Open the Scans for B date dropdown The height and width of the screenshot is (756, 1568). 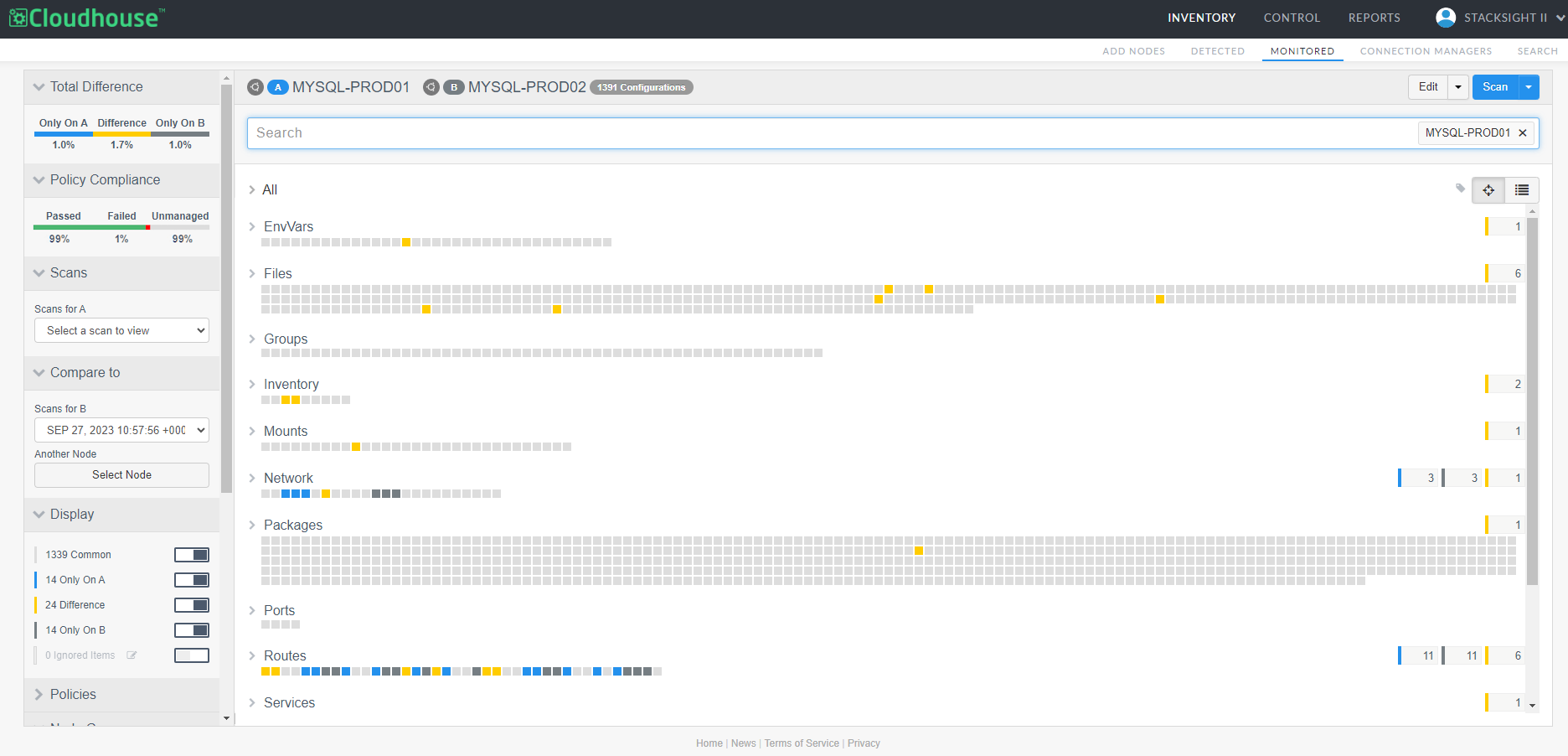[x=121, y=430]
